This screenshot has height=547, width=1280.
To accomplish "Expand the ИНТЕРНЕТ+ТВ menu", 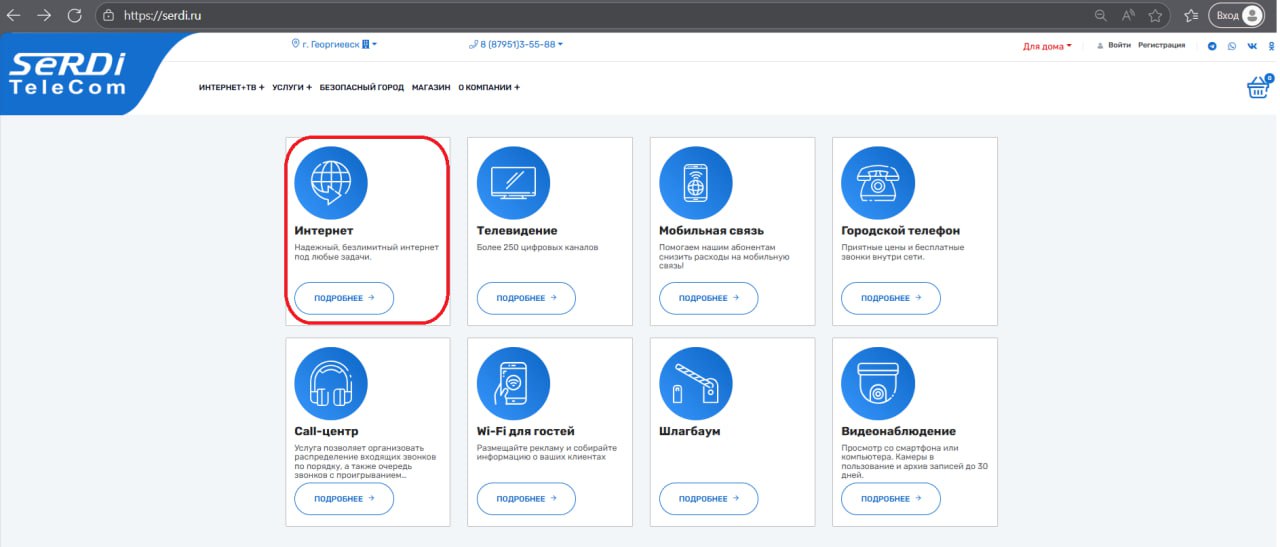I will point(231,88).
